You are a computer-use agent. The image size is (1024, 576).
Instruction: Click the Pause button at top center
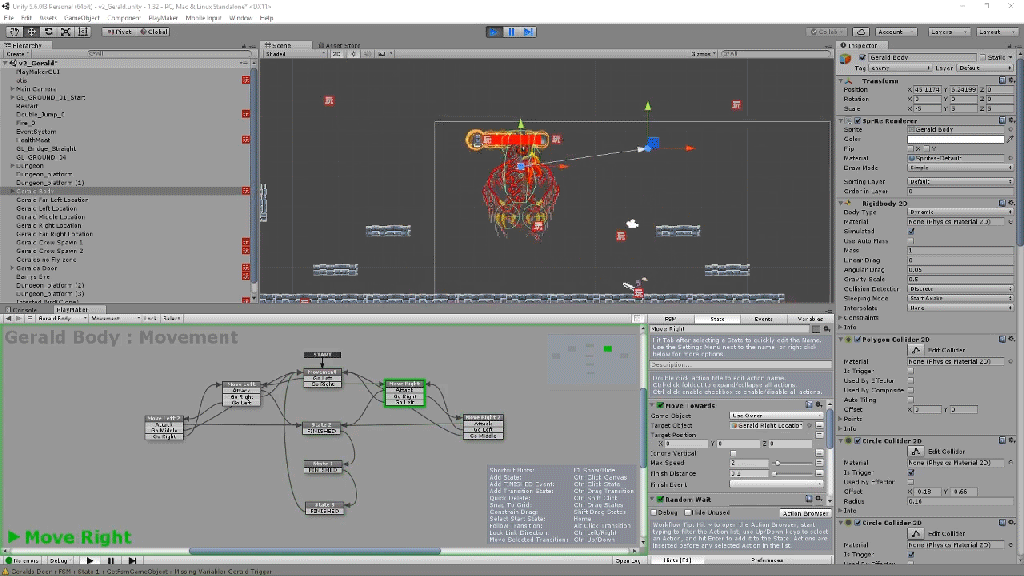[511, 31]
